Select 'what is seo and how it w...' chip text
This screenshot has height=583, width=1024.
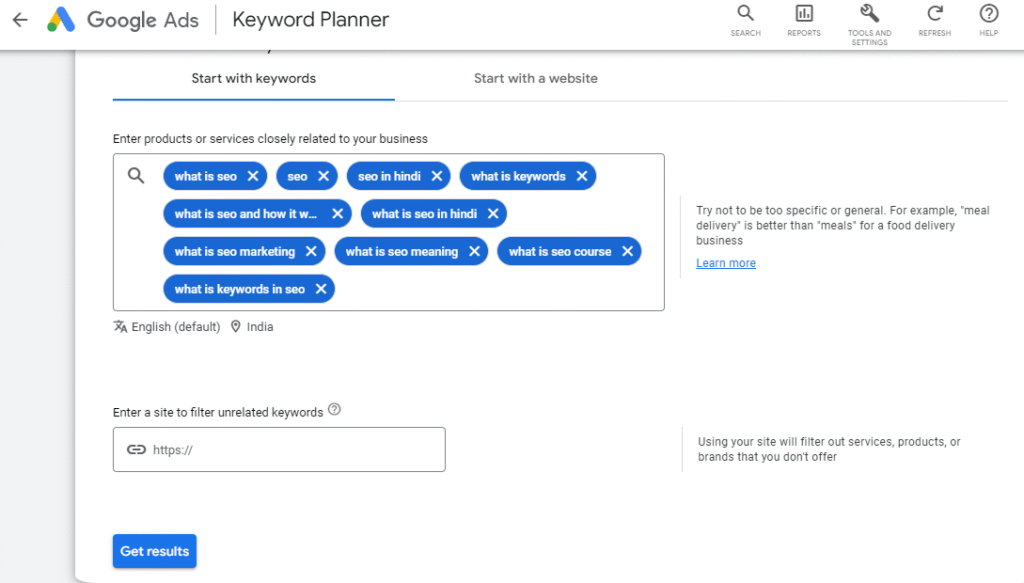pyautogui.click(x=246, y=213)
